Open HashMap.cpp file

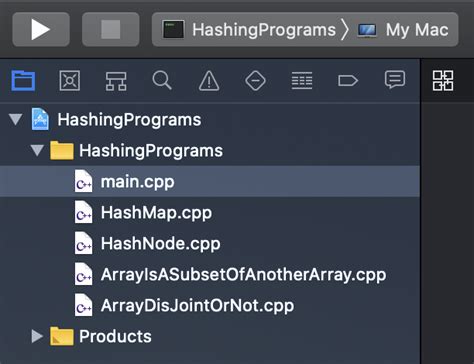pos(210,212)
